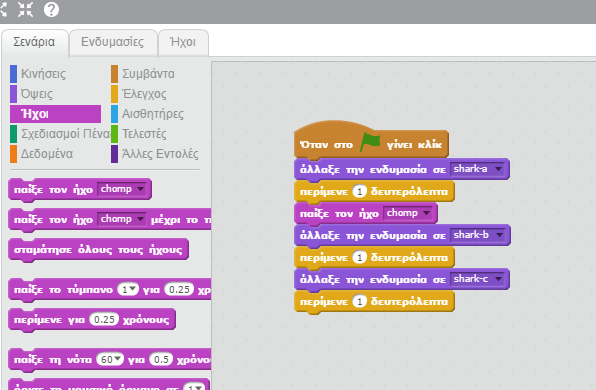This screenshot has height=390, width=596.
Task: Open the Συμβάντα block category
Action: [148, 74]
